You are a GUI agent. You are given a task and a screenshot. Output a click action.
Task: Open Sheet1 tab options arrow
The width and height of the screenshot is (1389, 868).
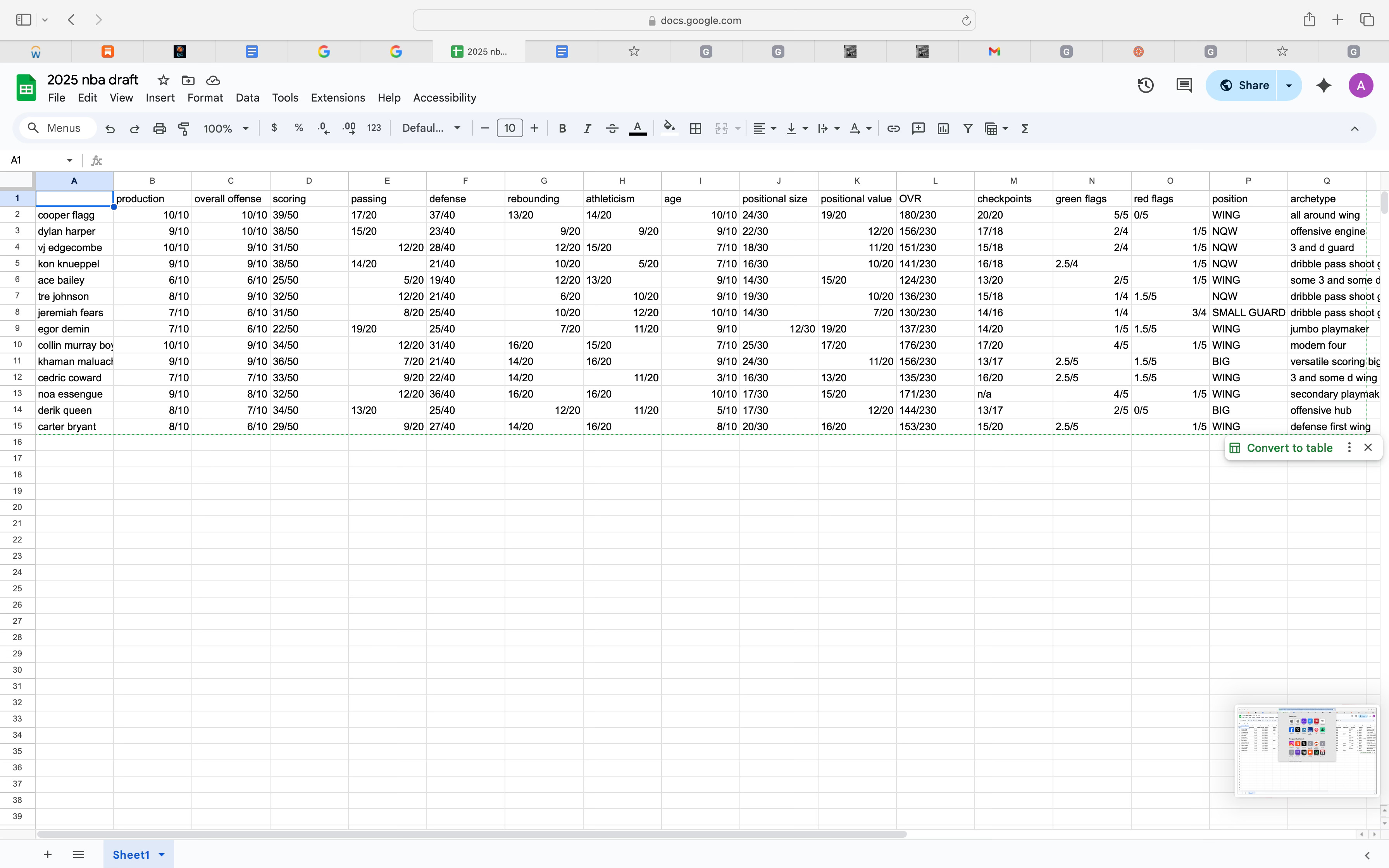[x=162, y=855]
